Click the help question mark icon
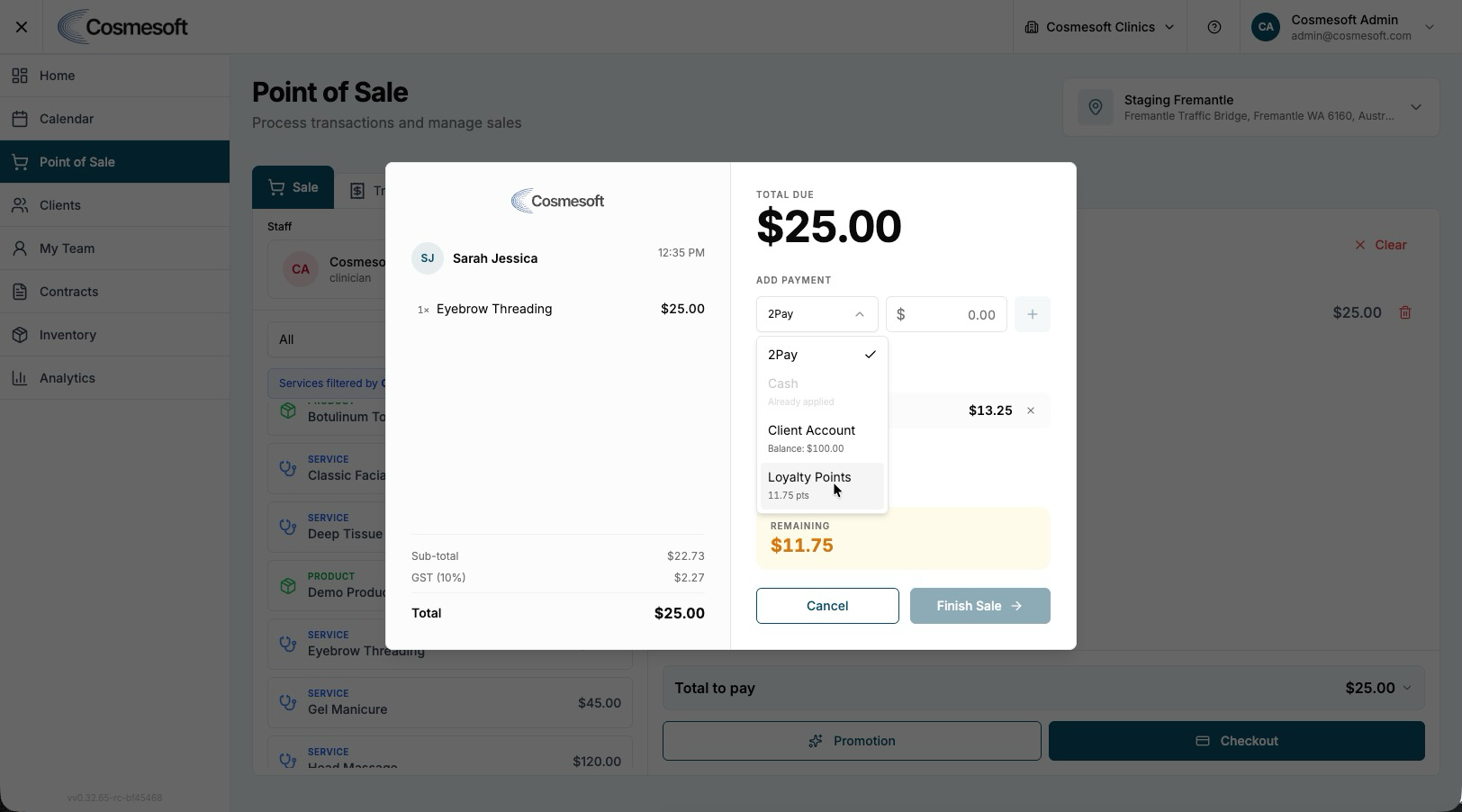 pyautogui.click(x=1214, y=27)
